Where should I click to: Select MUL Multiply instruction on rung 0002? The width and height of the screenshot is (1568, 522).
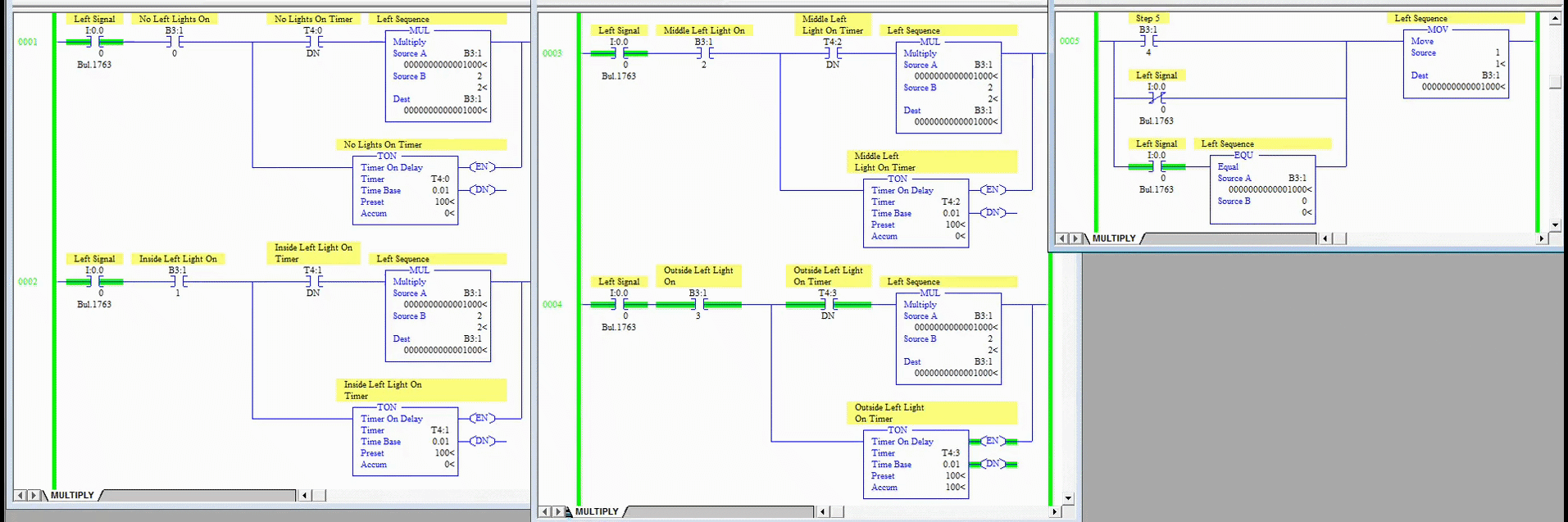(439, 315)
